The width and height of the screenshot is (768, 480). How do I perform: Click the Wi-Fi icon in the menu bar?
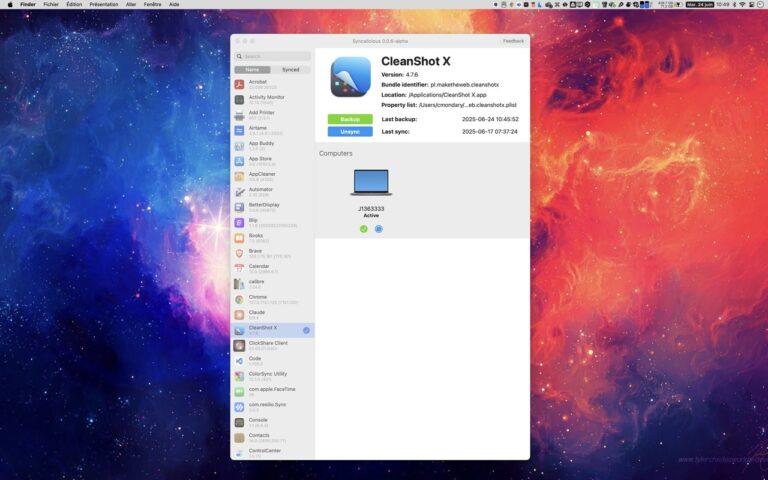point(742,4)
